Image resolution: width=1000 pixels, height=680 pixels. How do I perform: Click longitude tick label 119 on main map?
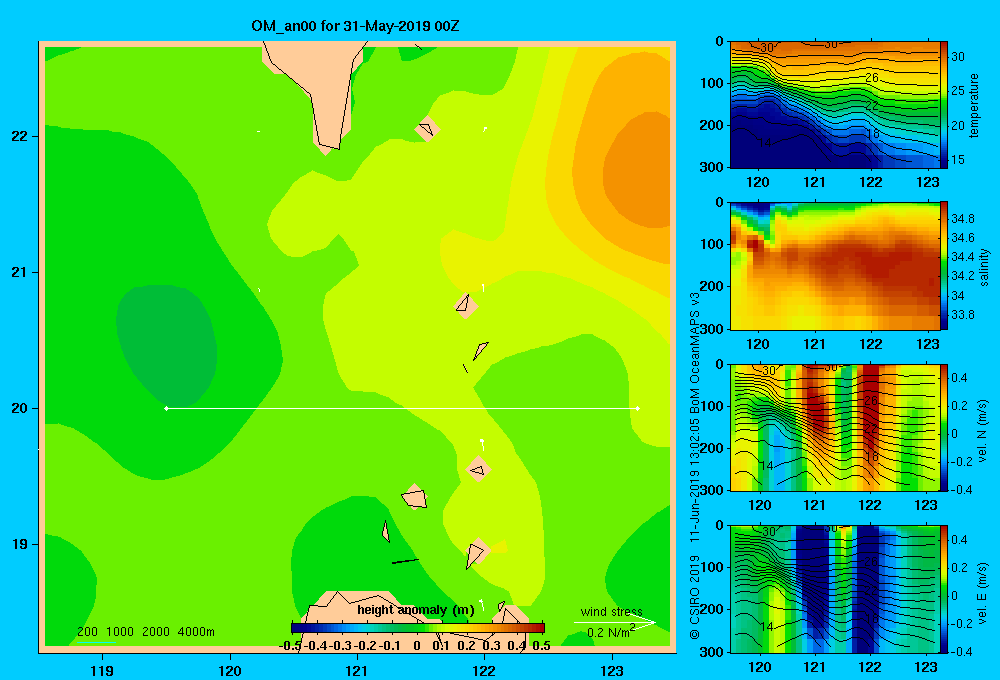click(x=102, y=670)
